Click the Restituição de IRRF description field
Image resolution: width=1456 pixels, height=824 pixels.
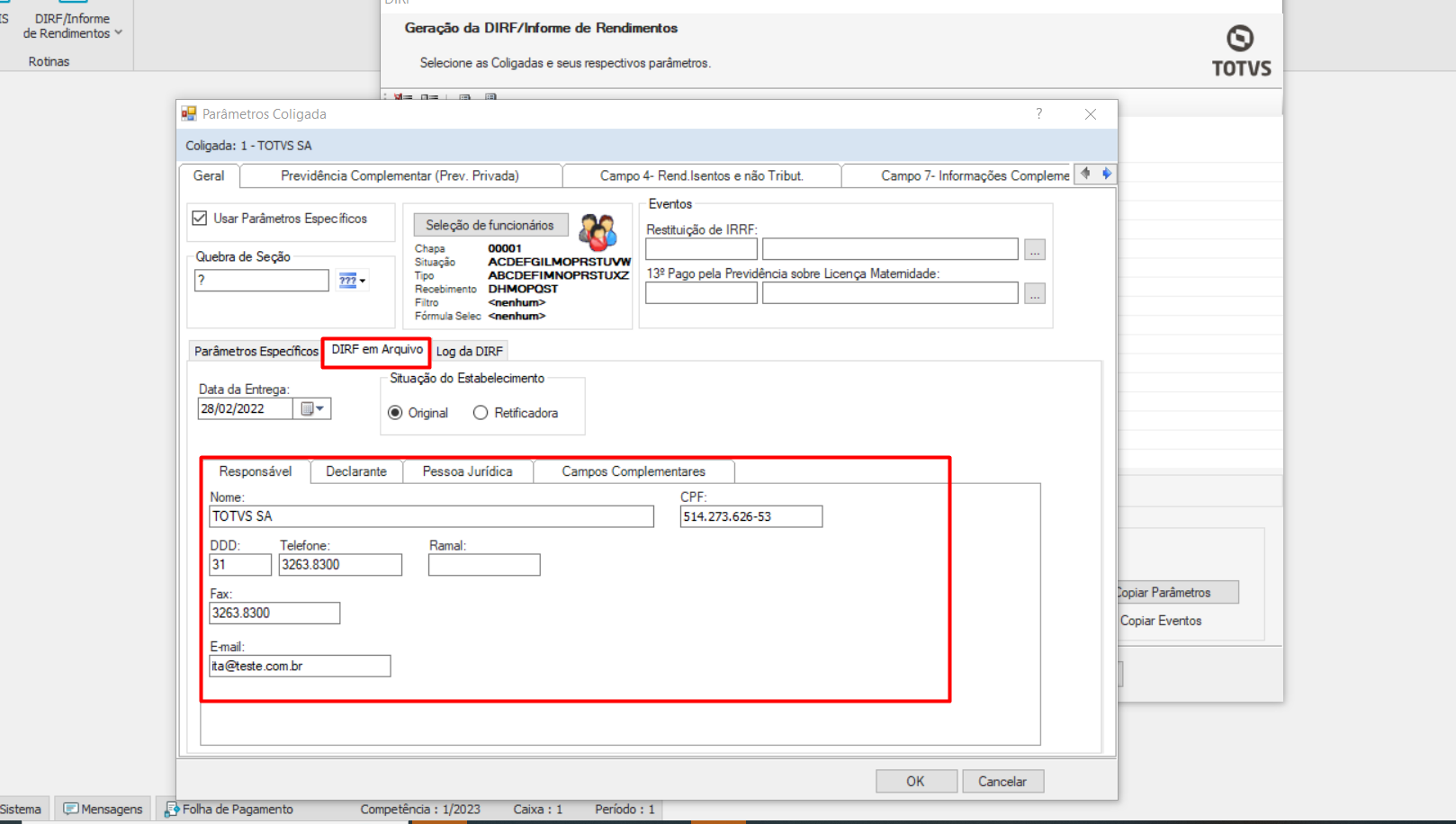point(890,249)
